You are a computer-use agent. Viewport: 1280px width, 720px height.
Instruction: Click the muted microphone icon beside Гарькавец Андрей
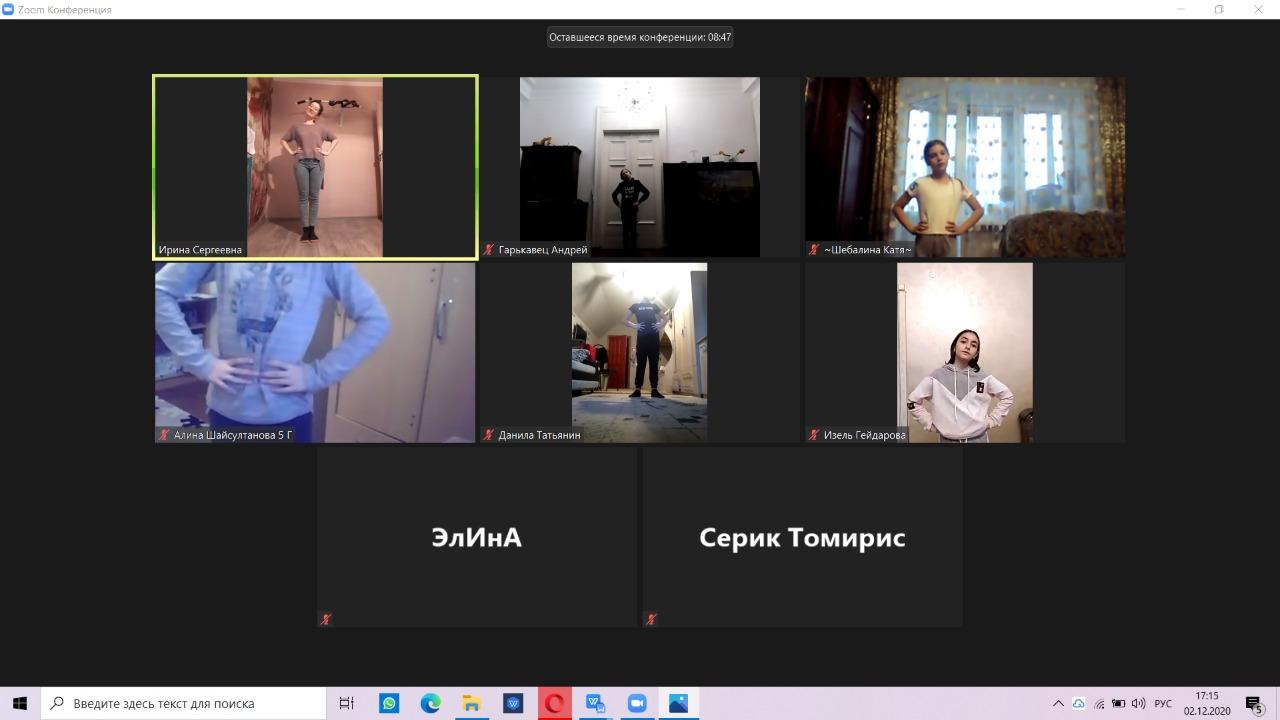(x=489, y=250)
